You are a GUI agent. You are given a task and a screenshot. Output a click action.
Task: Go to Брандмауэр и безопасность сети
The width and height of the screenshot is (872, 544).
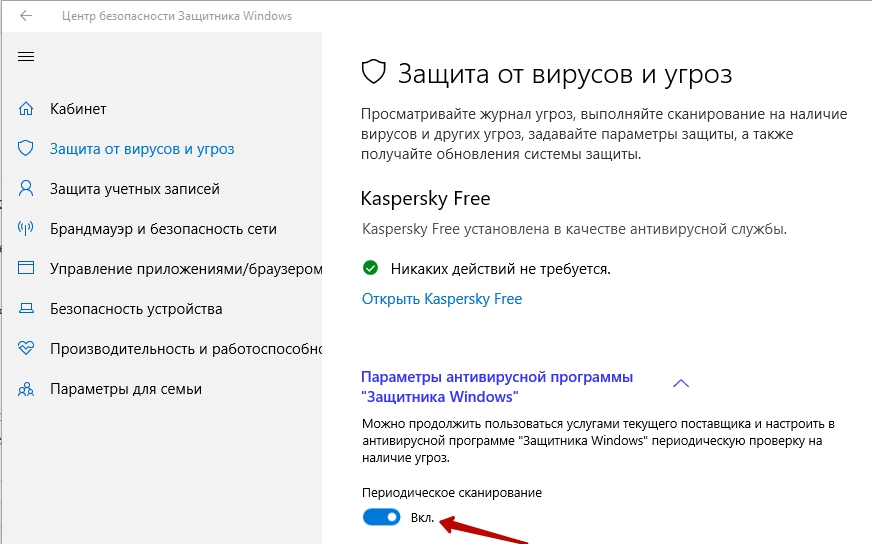click(x=163, y=229)
